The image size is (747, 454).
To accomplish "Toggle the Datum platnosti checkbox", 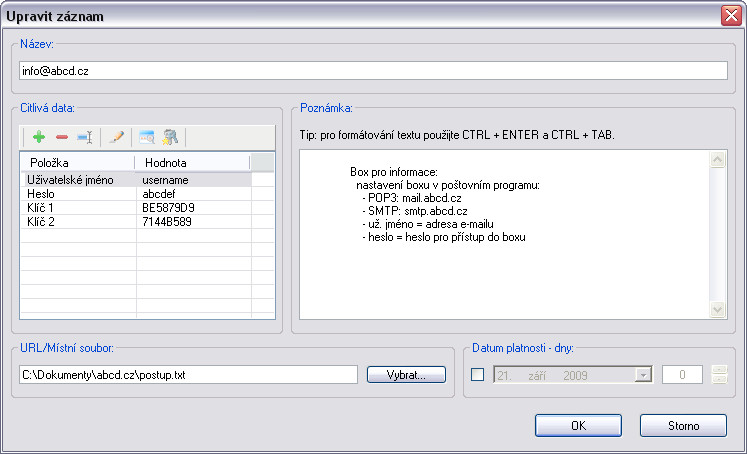I will tap(477, 374).
